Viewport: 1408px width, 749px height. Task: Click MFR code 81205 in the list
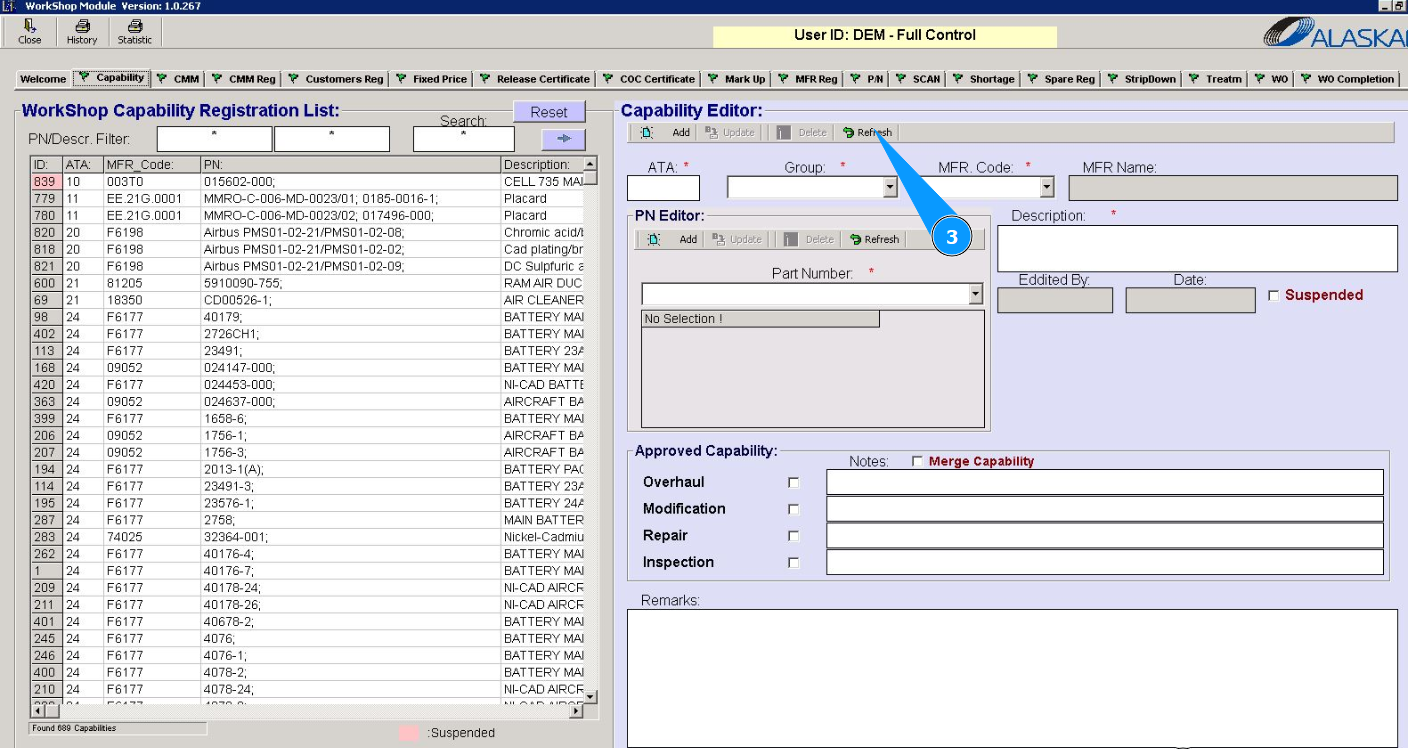tap(152, 283)
